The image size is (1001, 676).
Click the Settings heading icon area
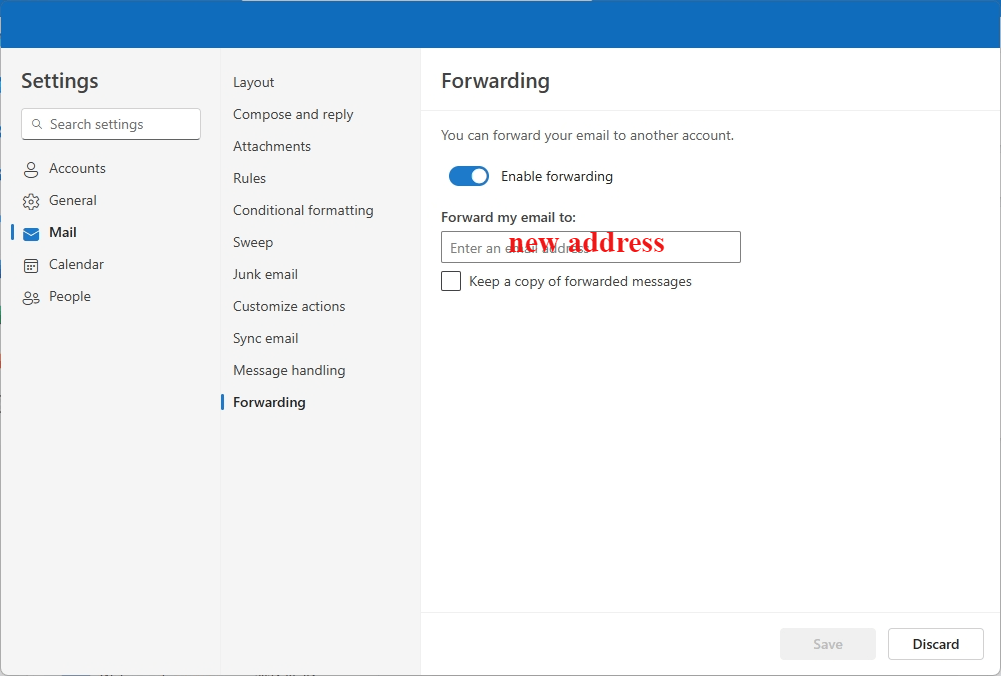coord(59,81)
